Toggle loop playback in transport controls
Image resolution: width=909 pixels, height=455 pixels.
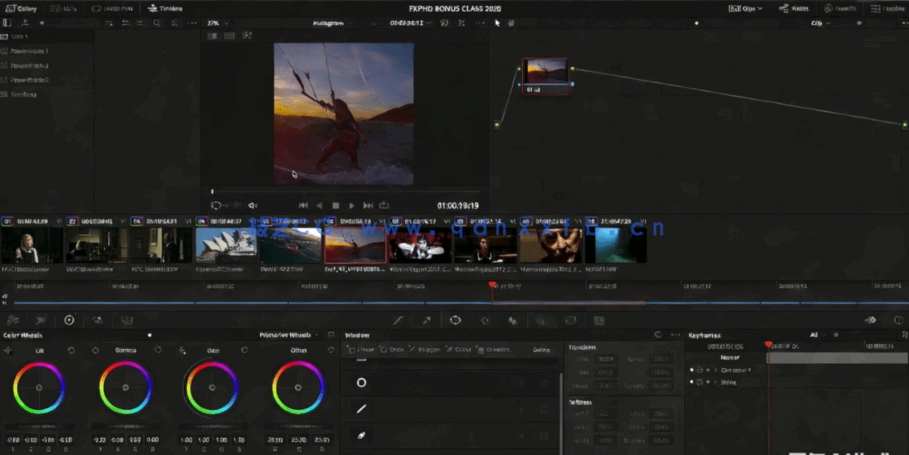[x=384, y=205]
